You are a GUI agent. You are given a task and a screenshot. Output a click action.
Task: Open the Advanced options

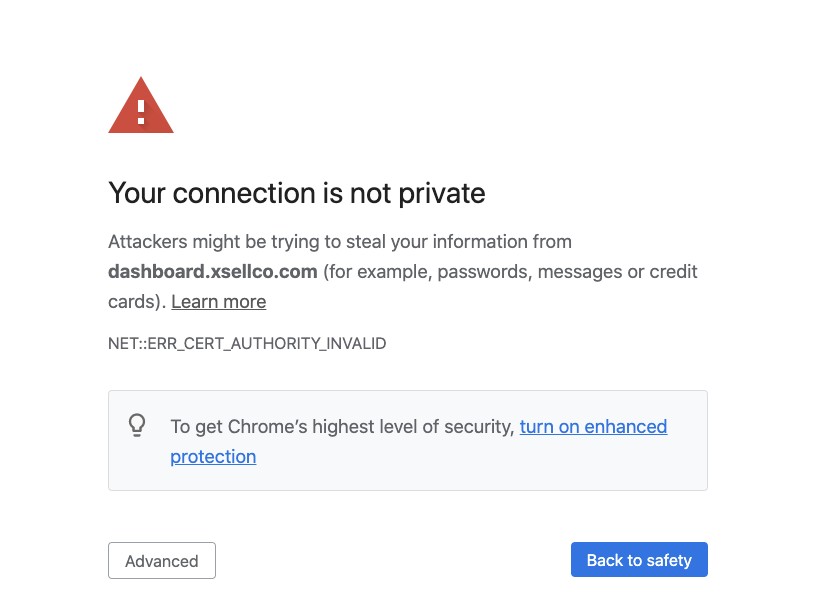(x=162, y=561)
